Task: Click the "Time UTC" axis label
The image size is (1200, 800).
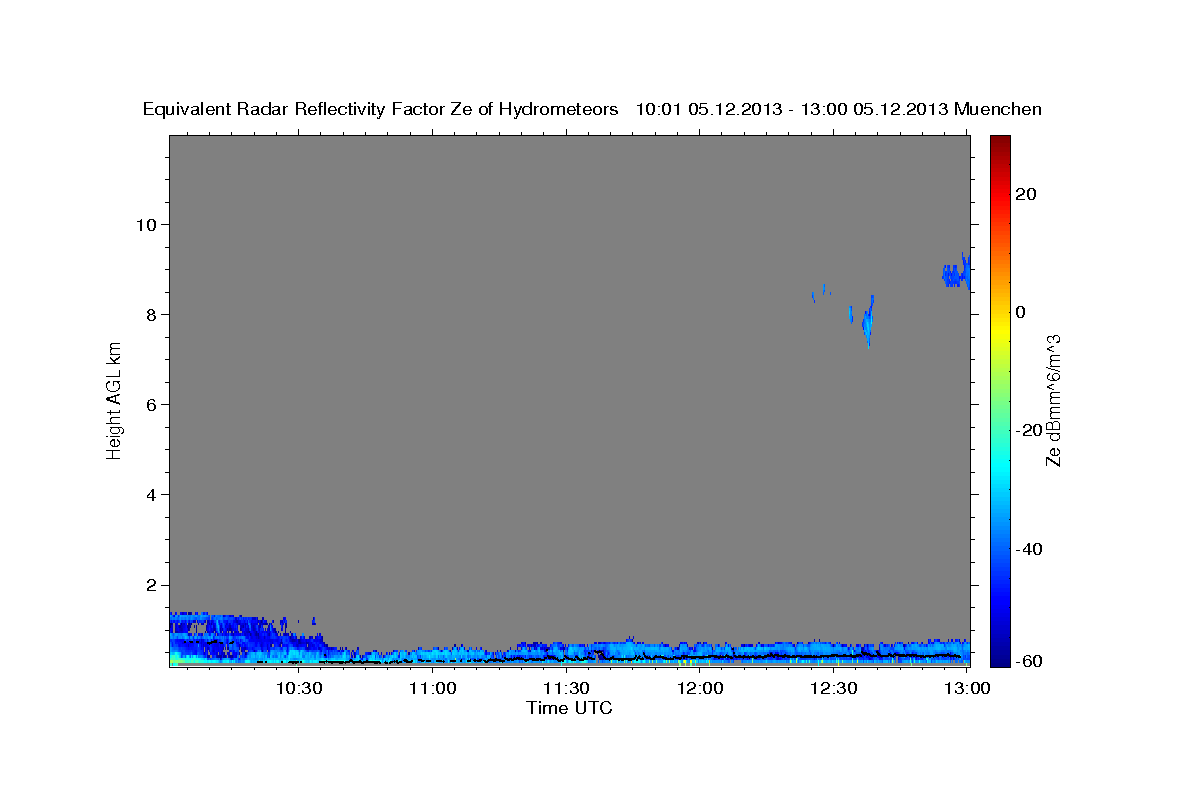Action: point(569,708)
